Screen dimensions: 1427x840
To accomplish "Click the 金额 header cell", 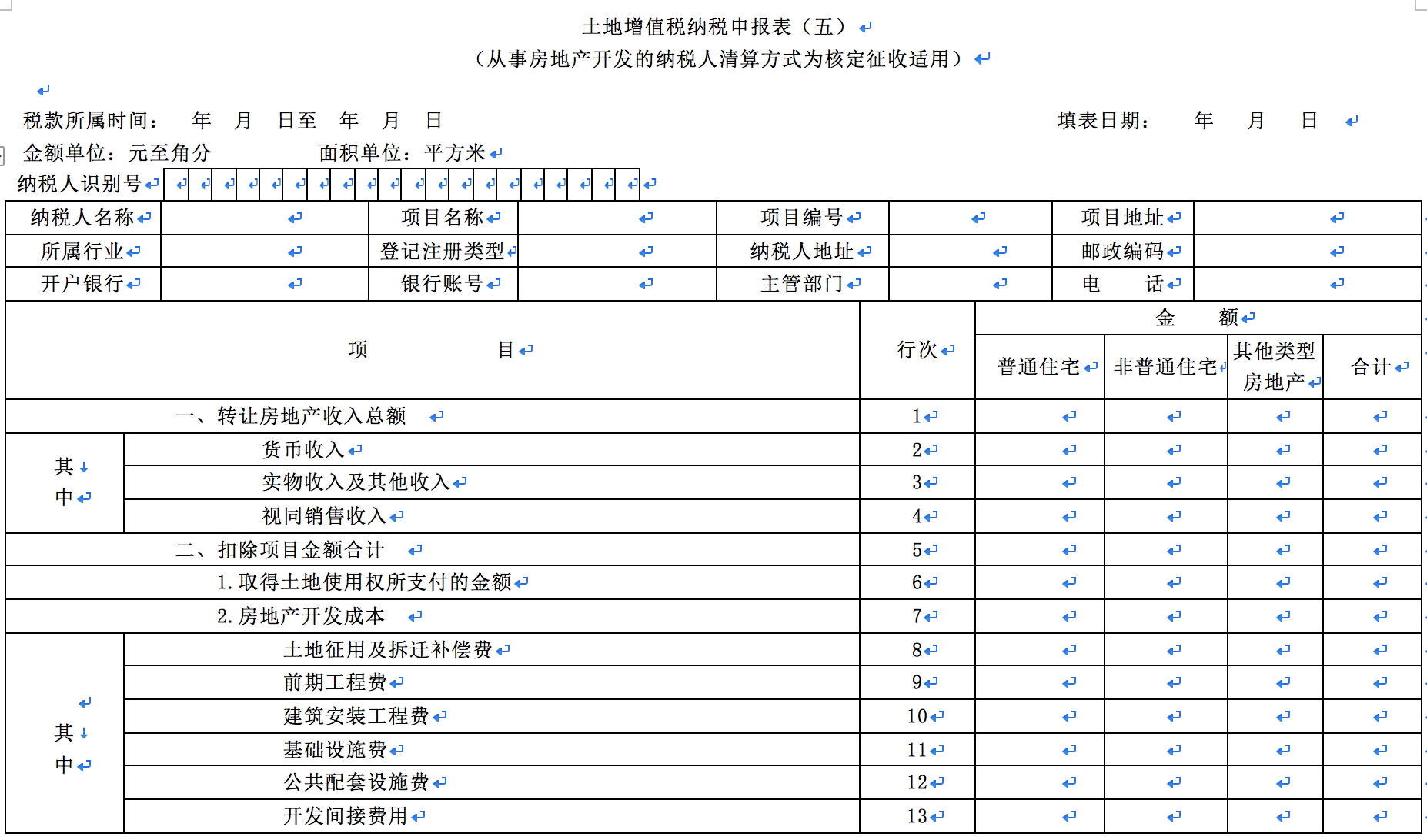I will (x=1198, y=318).
